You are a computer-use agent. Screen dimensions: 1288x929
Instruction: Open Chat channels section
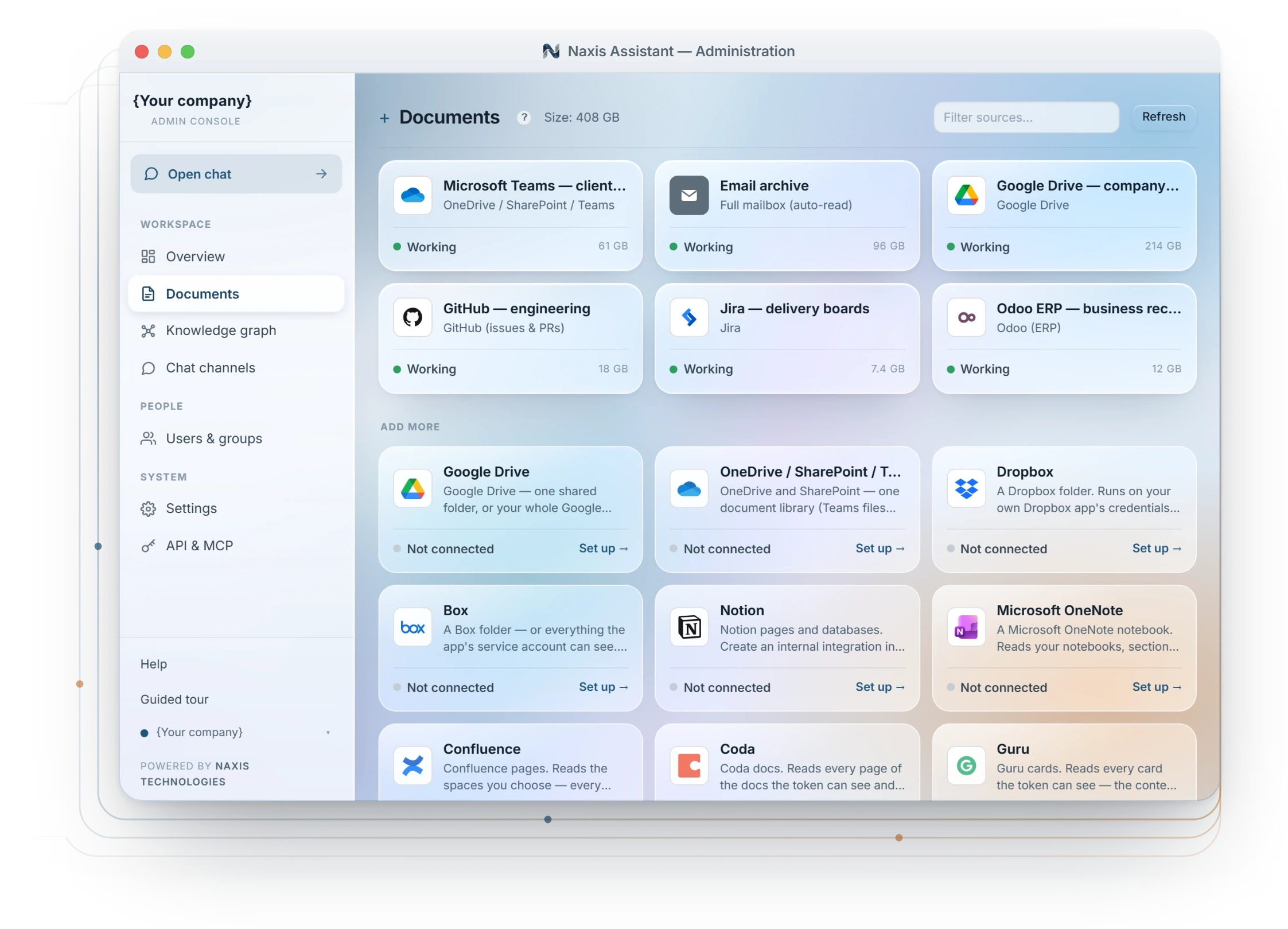(236, 368)
